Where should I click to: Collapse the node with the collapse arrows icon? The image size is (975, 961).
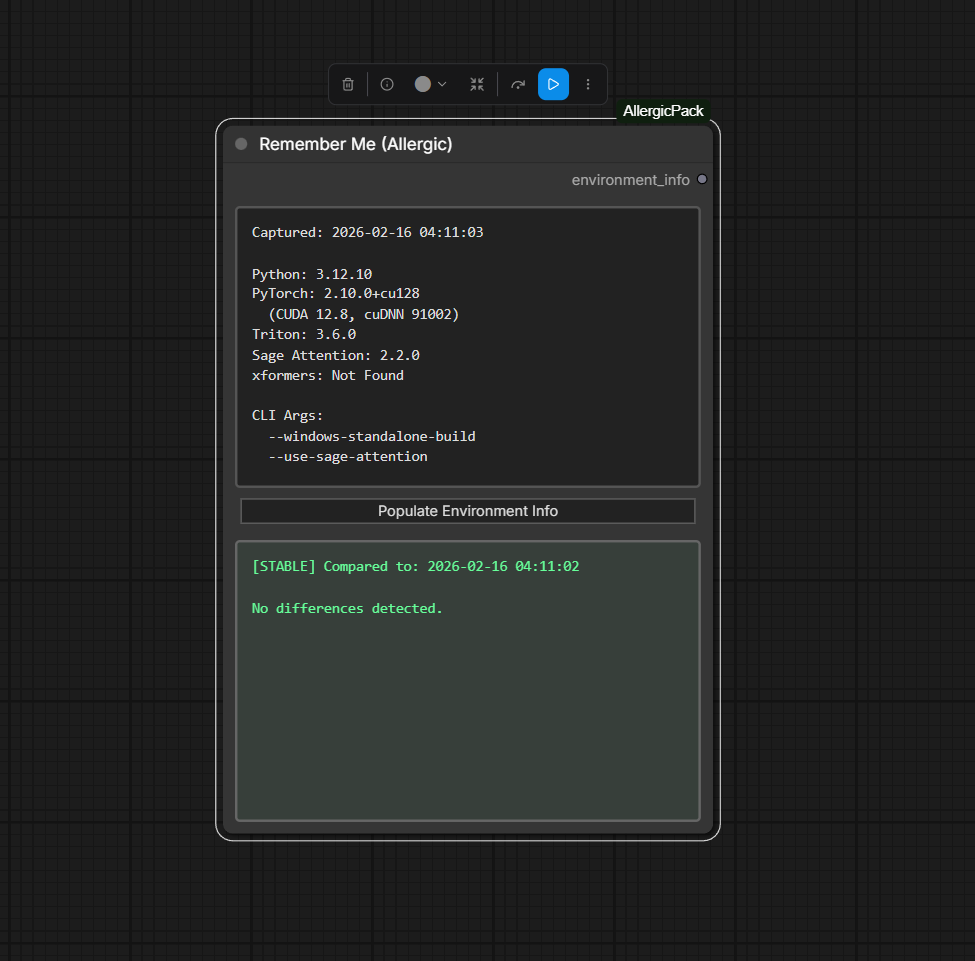[477, 84]
